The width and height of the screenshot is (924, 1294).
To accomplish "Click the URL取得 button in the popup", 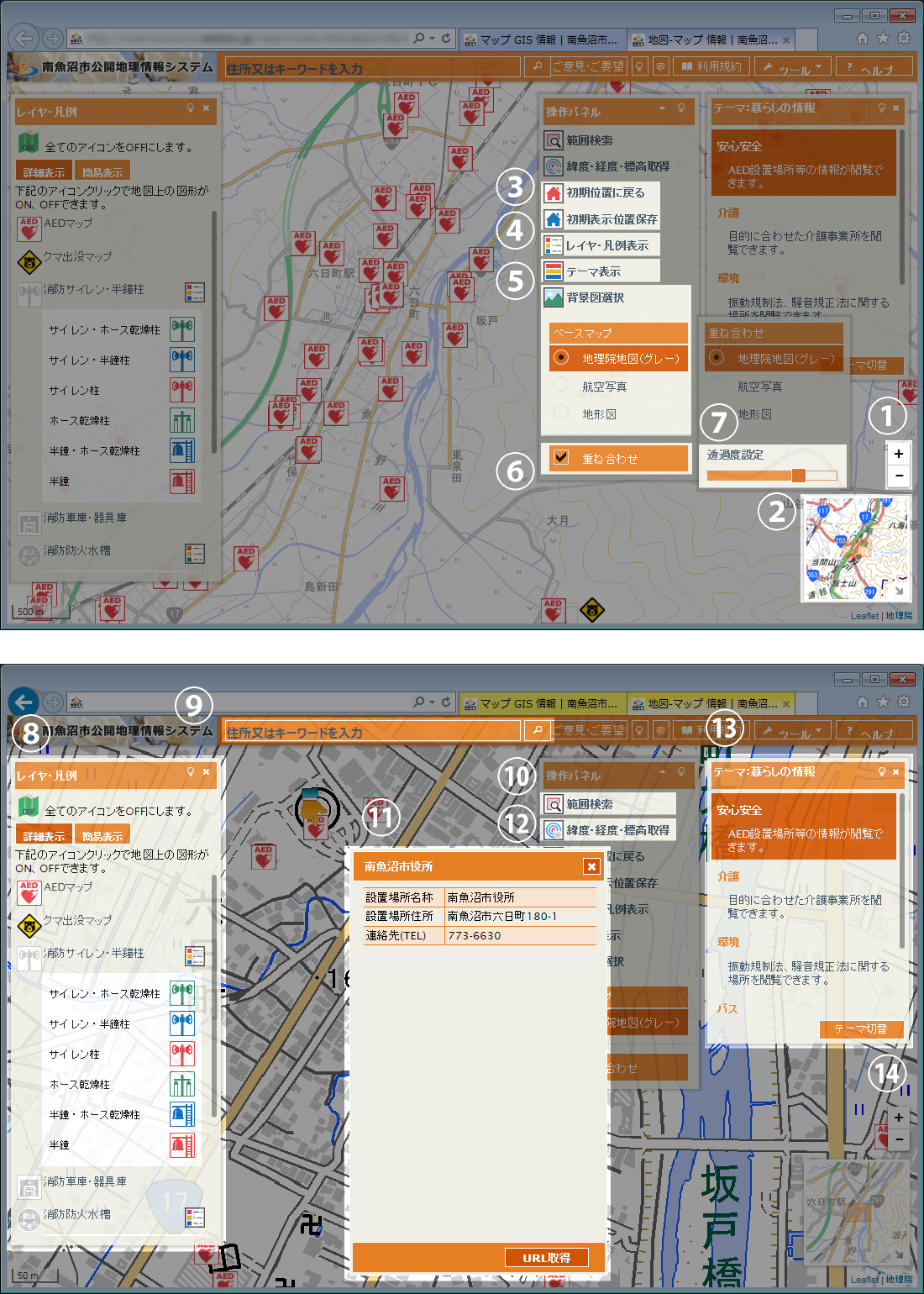I will [547, 1257].
